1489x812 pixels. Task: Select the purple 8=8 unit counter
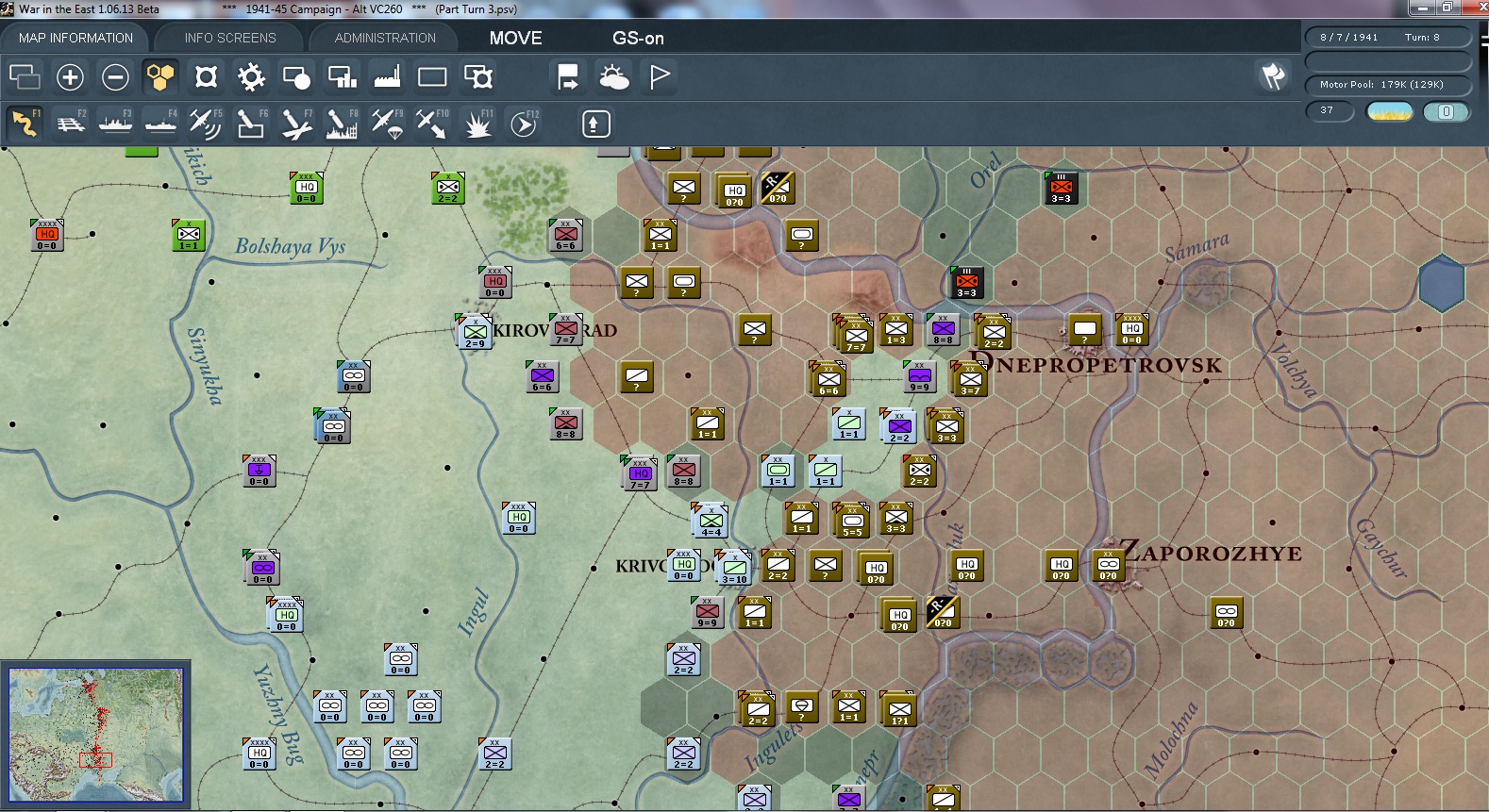[944, 330]
